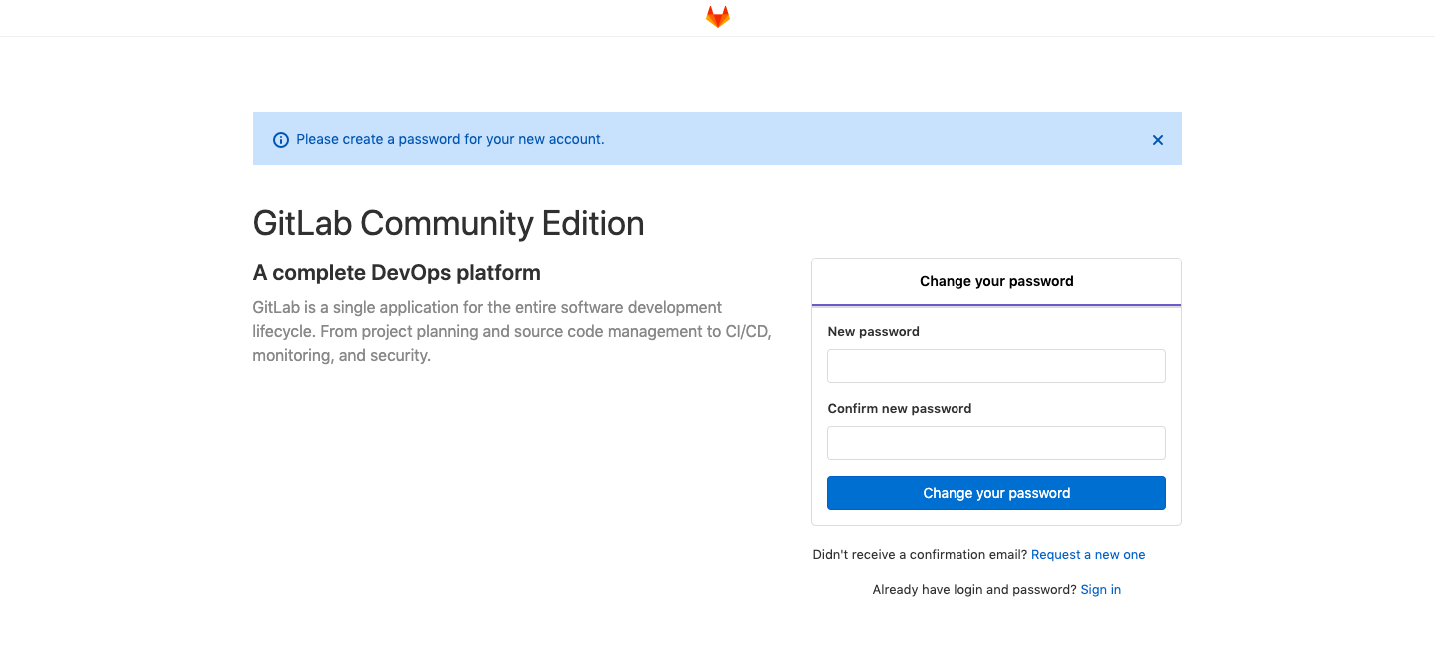This screenshot has height=663, width=1435.
Task: Click the Didn't receive a confirmation email text
Action: (919, 554)
